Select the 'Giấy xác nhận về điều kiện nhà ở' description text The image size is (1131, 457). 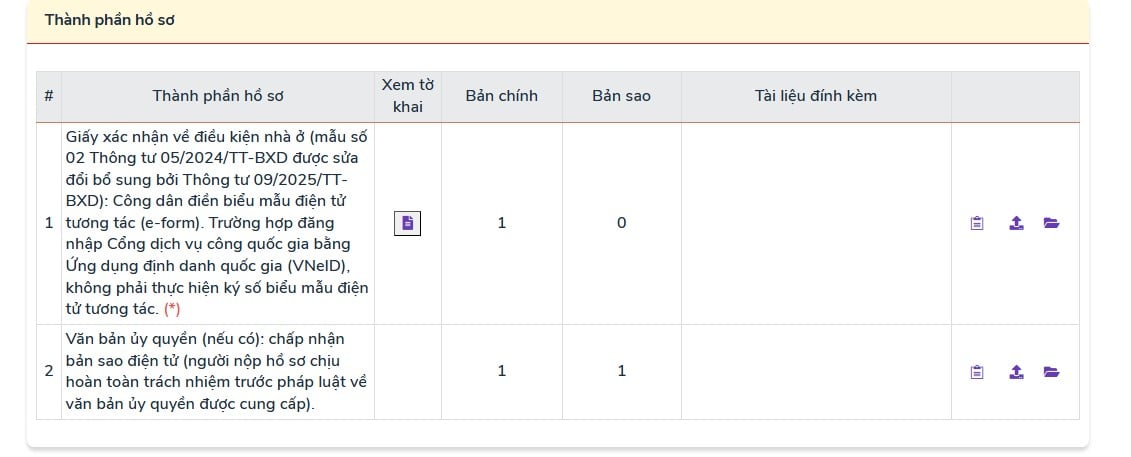217,222
